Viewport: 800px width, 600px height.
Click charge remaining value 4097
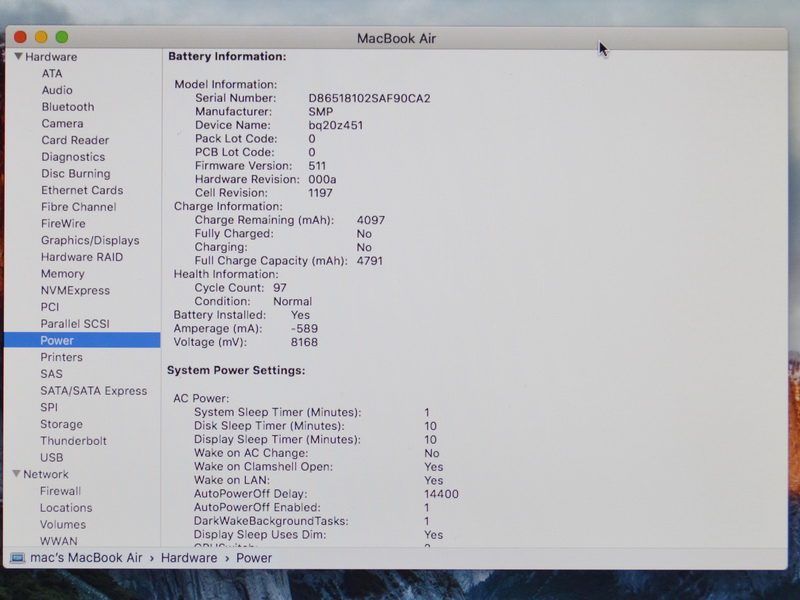pos(370,220)
